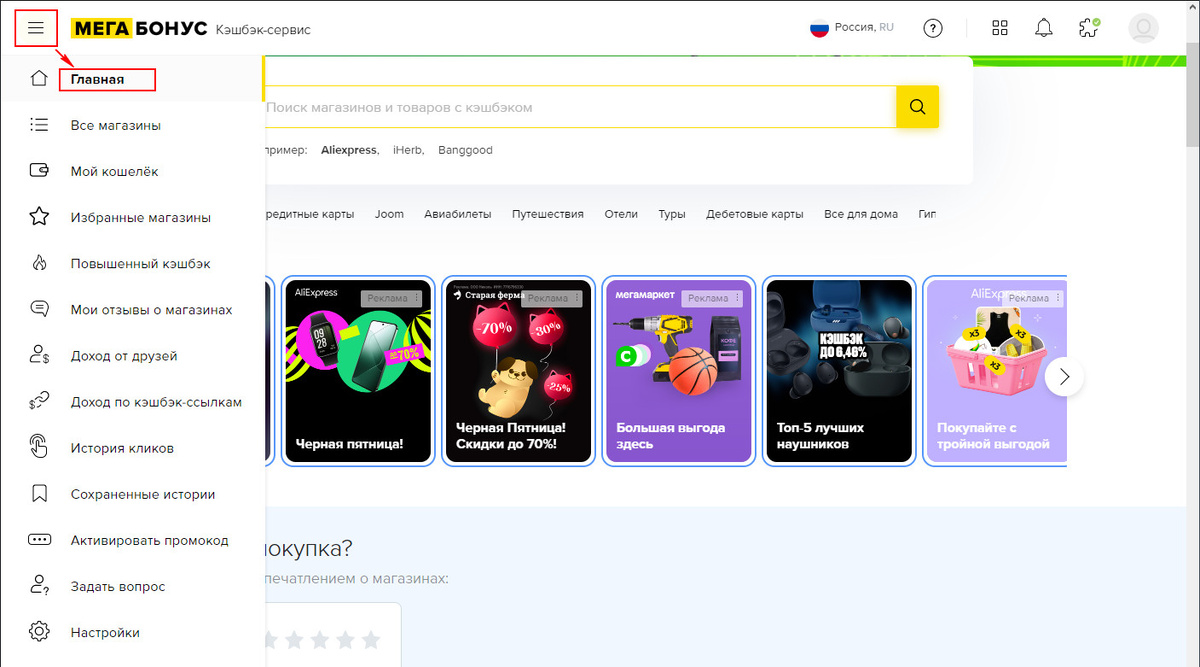
Task: Open the user profile avatar
Action: [x=1143, y=28]
